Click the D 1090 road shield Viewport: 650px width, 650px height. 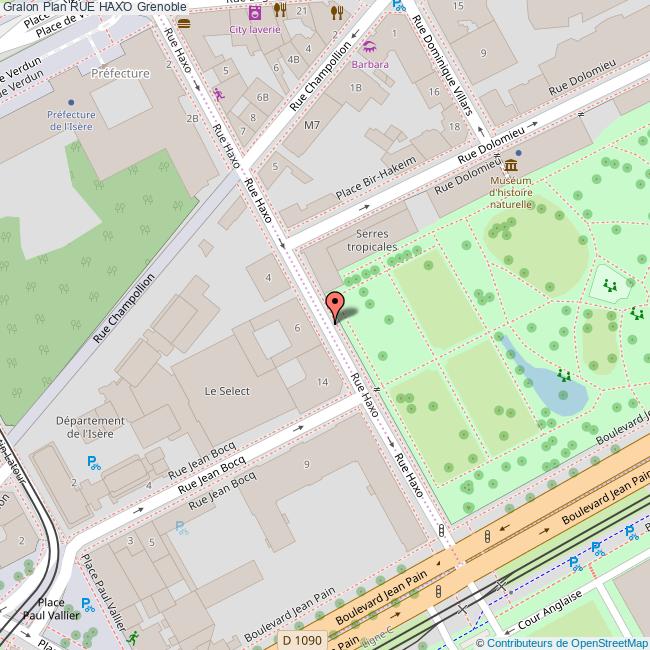300,640
